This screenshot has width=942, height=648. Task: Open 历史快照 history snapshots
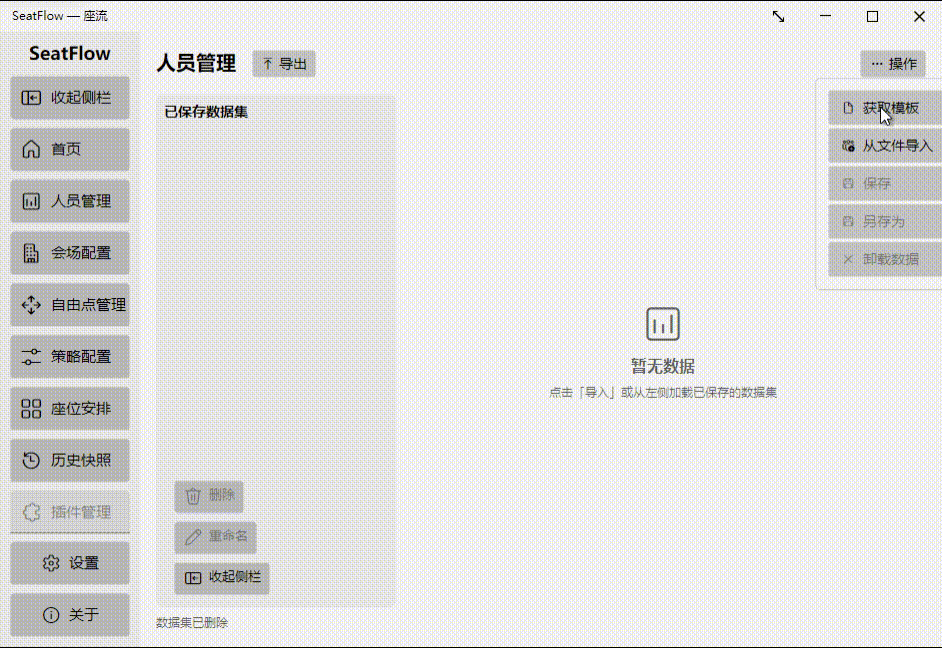pos(70,461)
